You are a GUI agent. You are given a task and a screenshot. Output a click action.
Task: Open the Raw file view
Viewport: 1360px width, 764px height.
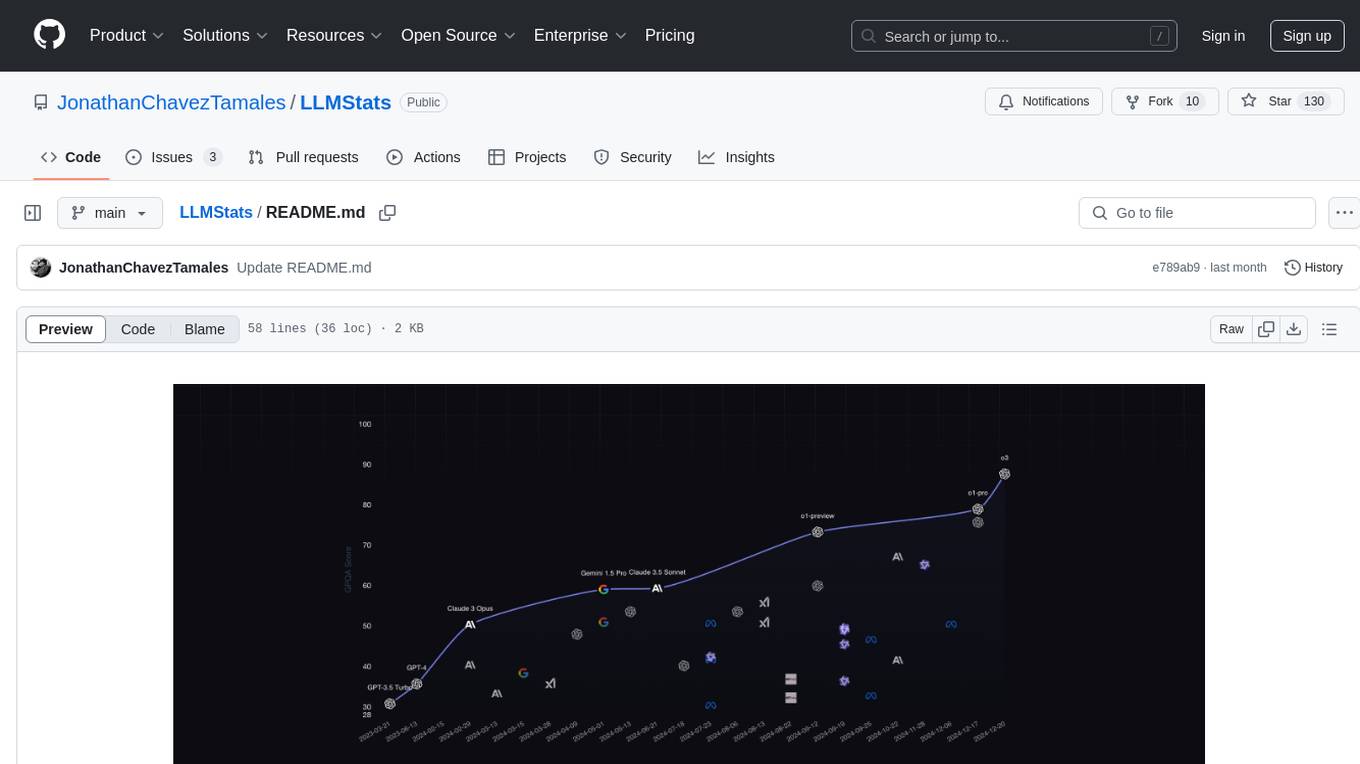(1232, 329)
